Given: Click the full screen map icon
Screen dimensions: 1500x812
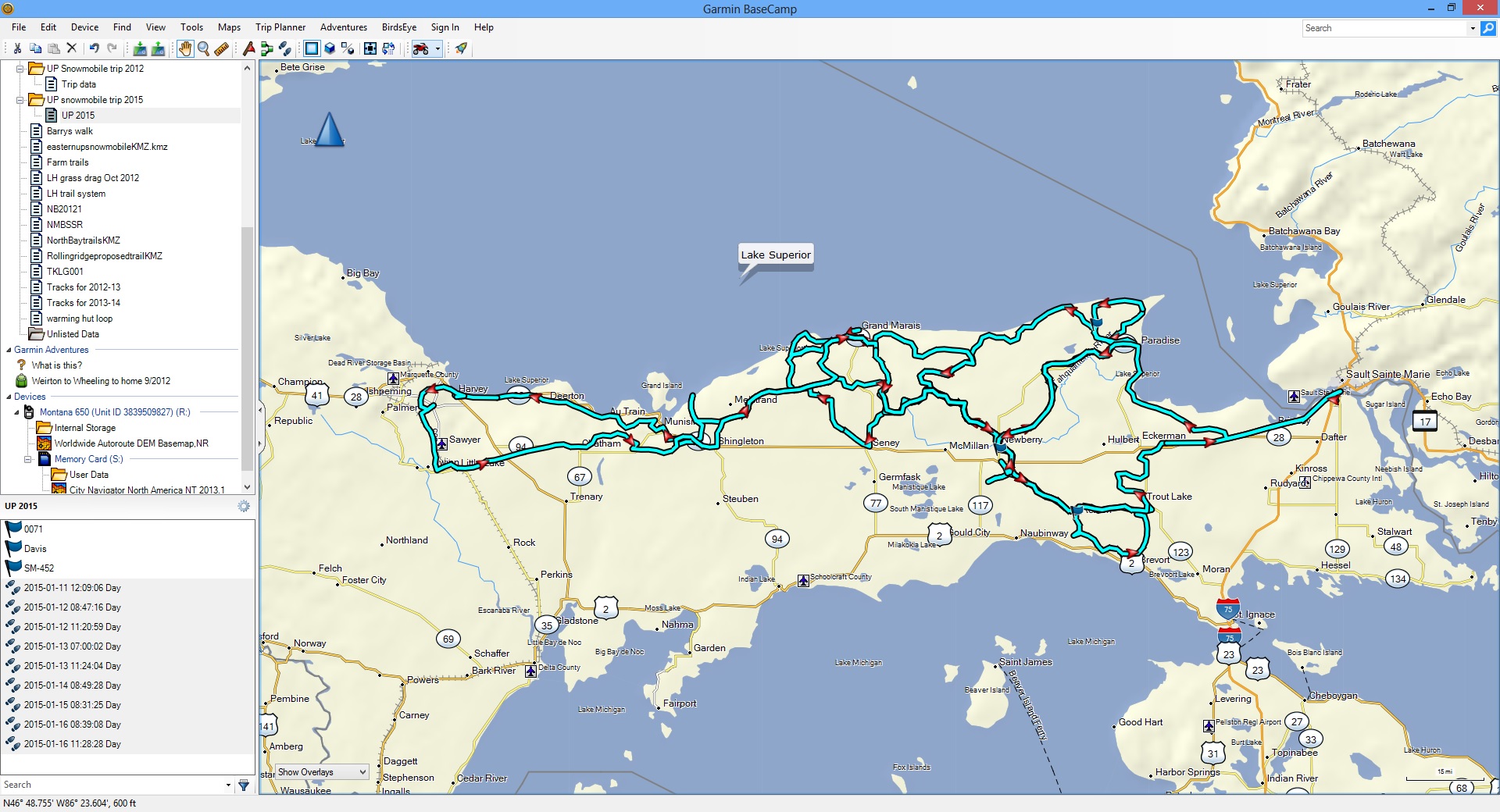Looking at the screenshot, I should coord(370,48).
